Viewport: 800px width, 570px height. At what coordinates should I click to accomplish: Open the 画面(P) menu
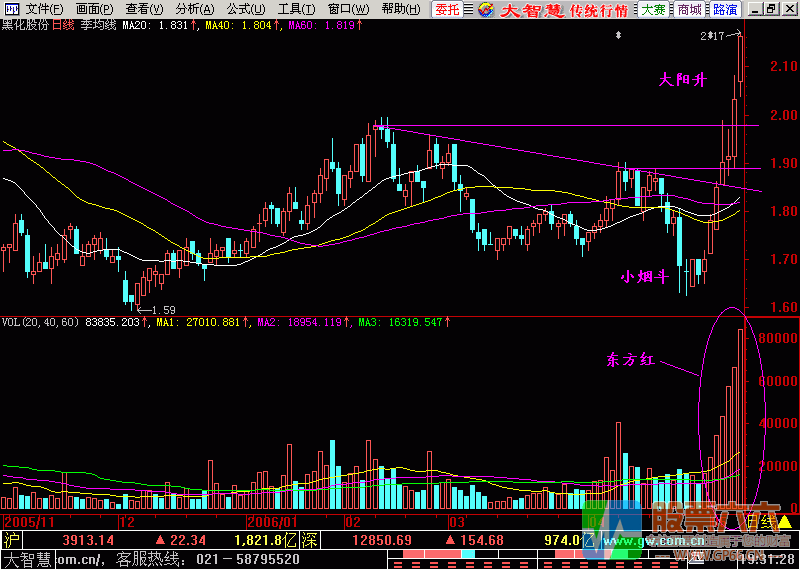[95, 9]
